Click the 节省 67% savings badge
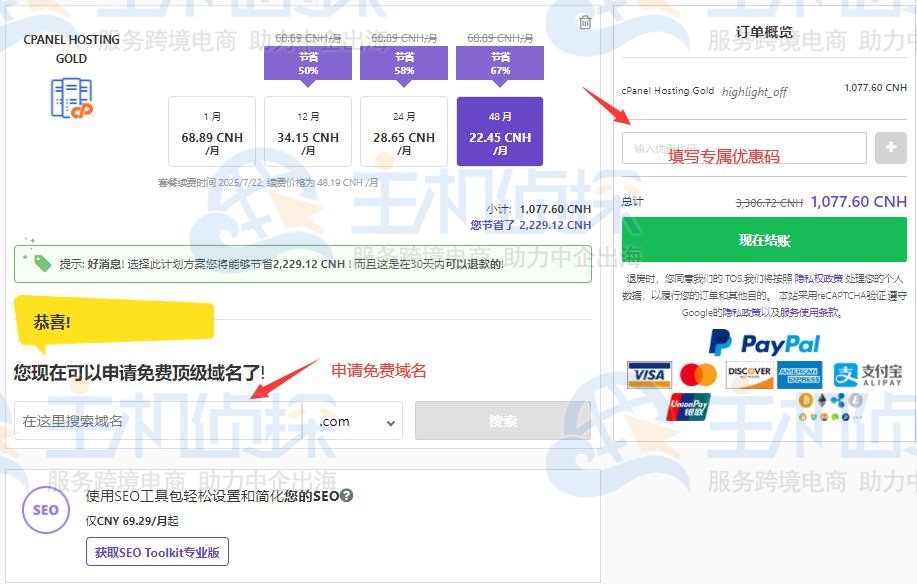Viewport: 917px width, 584px height. [499, 64]
